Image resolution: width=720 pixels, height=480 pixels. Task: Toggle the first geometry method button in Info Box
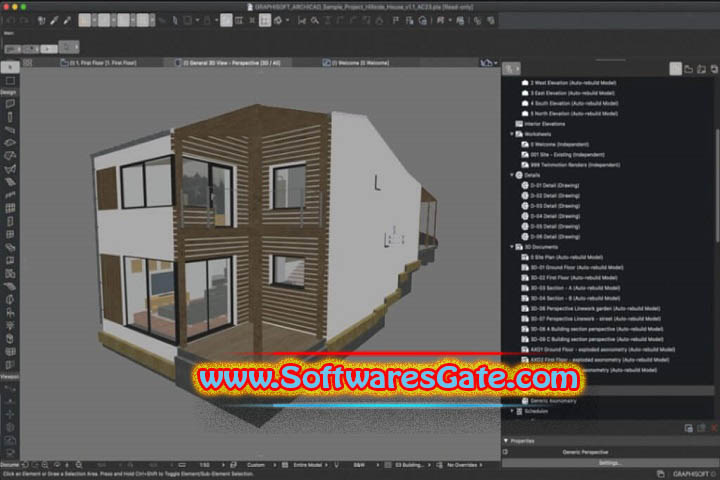(x=12, y=48)
